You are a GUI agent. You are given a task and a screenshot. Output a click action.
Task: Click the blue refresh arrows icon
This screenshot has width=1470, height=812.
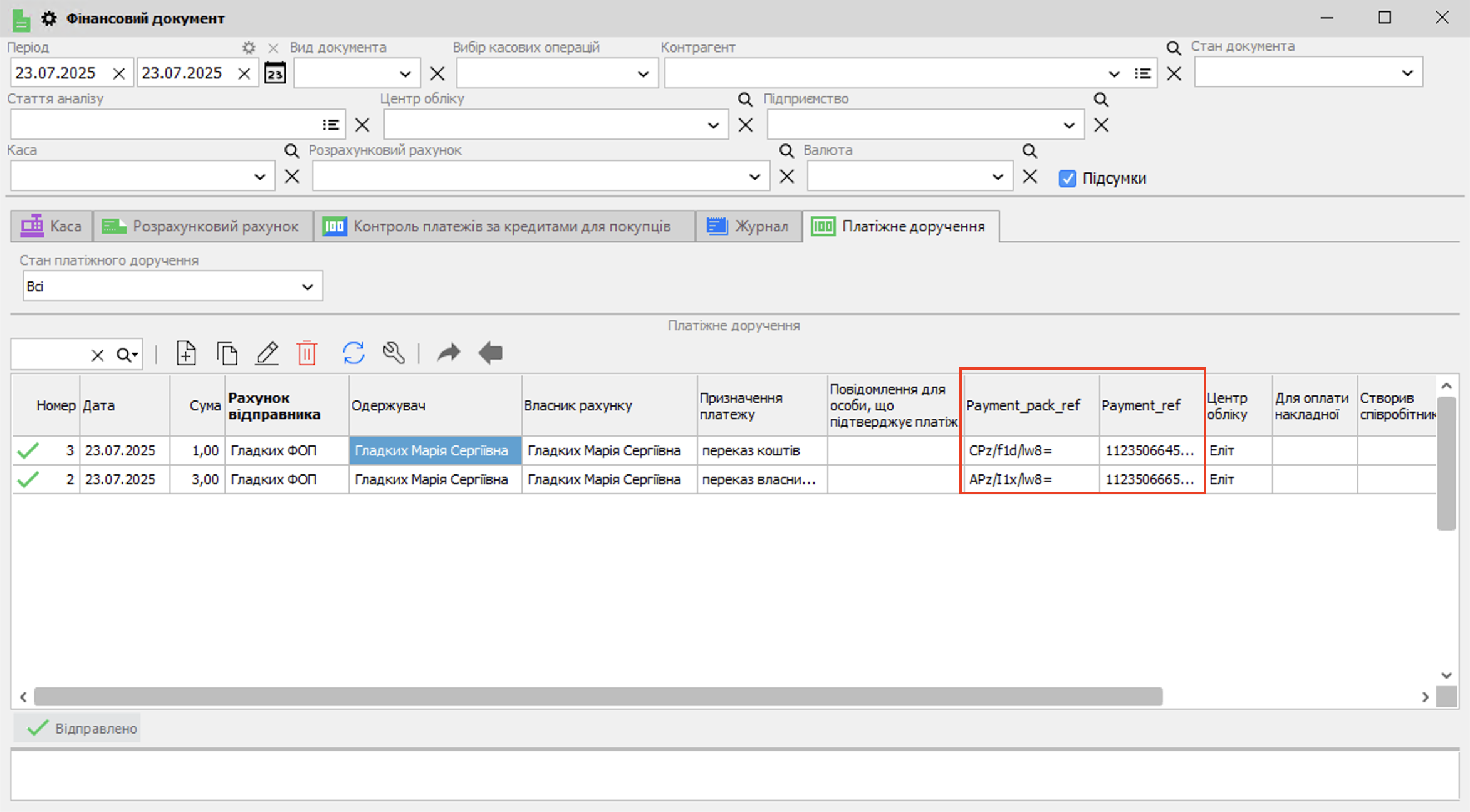[x=353, y=353]
